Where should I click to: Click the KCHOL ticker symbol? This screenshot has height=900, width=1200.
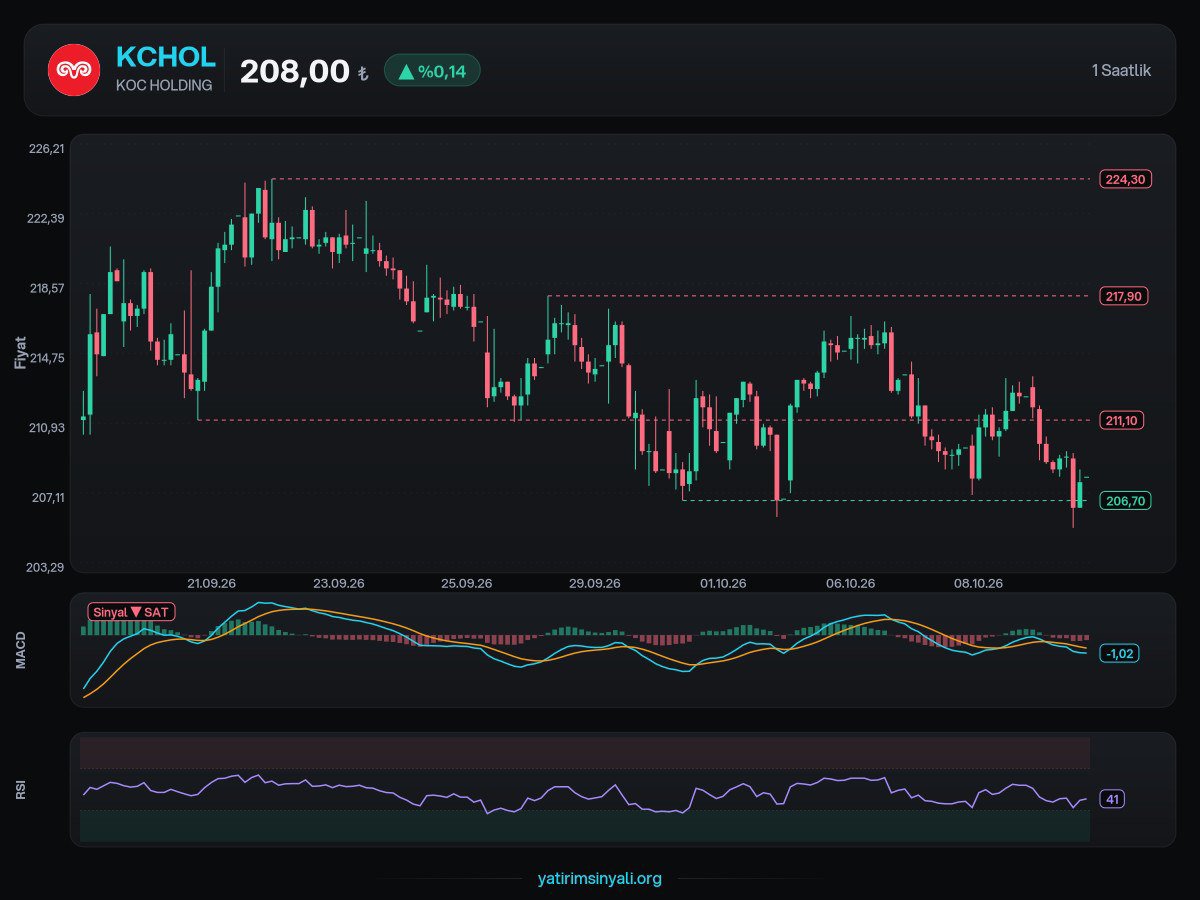coord(166,56)
